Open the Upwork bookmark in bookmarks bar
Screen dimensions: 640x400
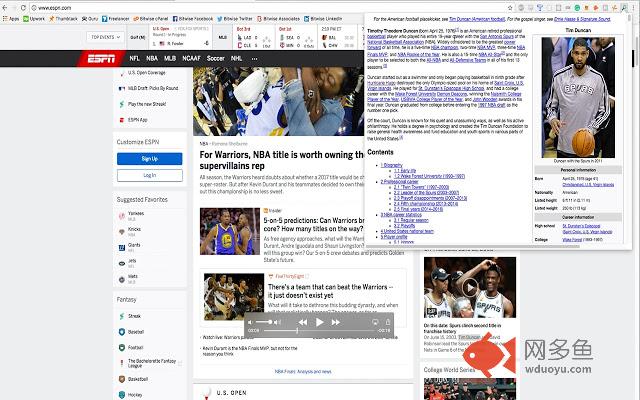point(37,18)
